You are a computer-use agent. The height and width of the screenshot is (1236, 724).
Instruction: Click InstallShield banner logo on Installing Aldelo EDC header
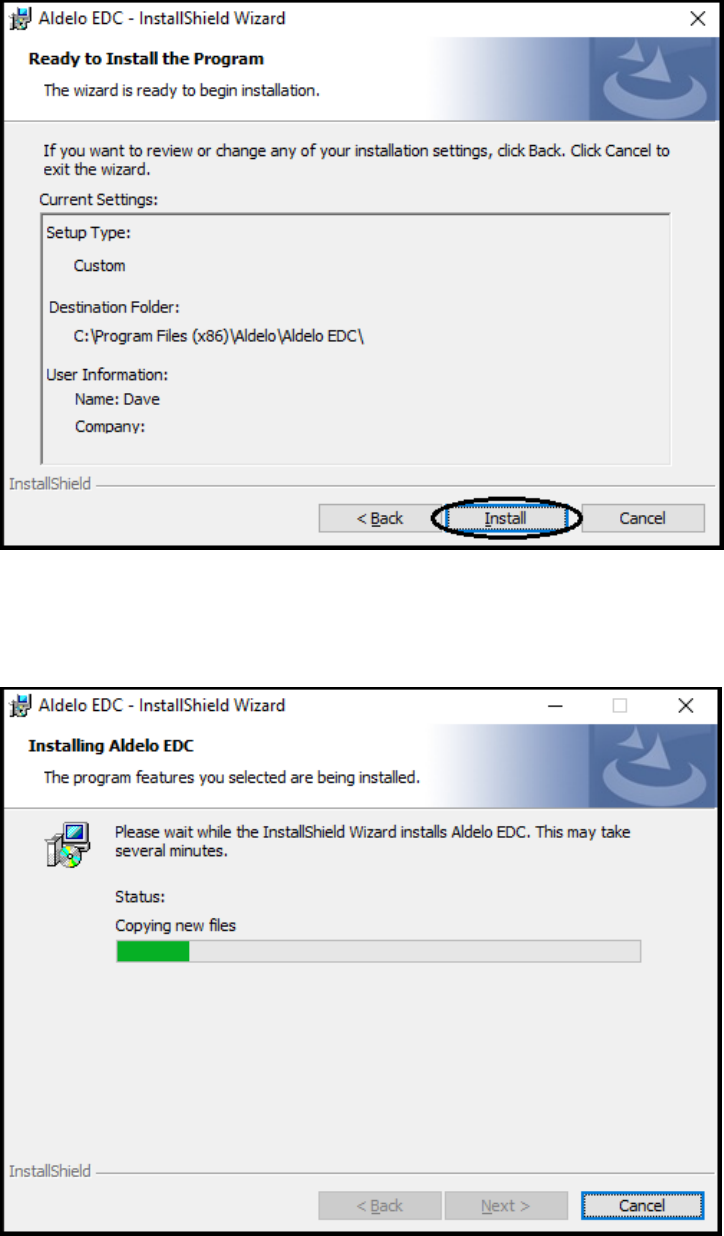click(x=653, y=766)
